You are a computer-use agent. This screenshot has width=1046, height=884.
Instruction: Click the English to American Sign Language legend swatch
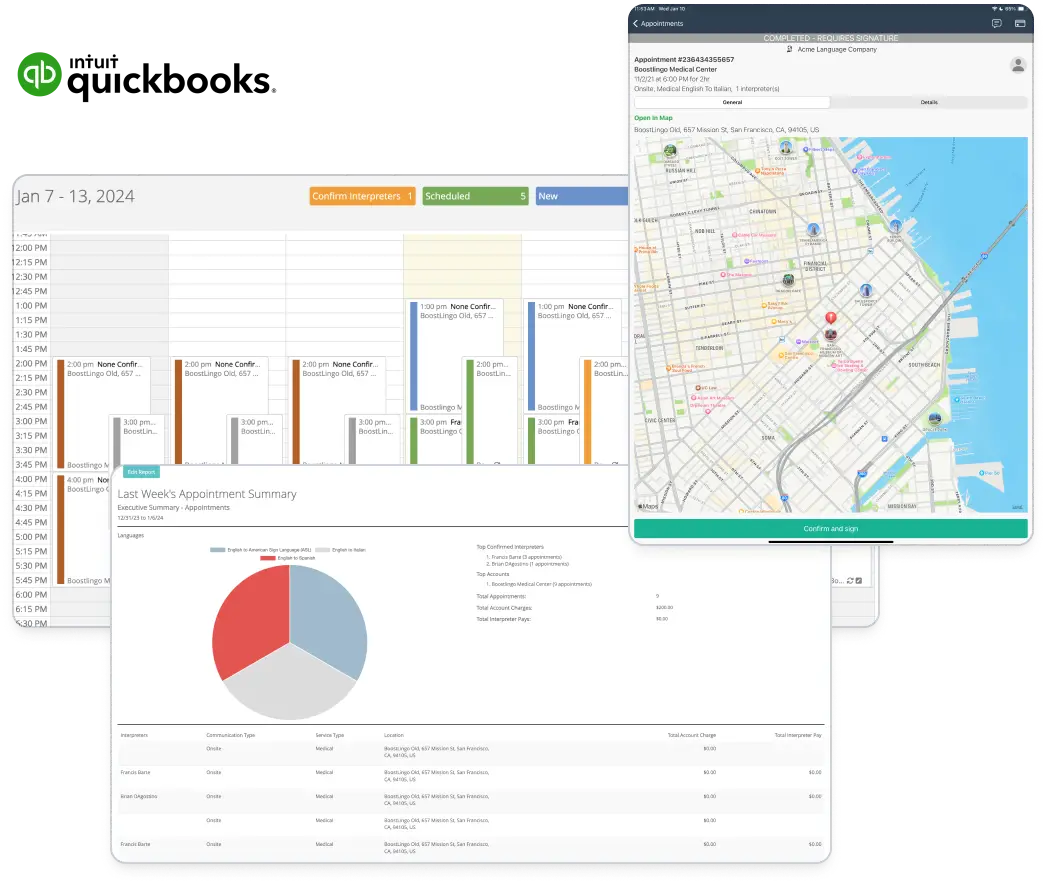[x=217, y=550]
